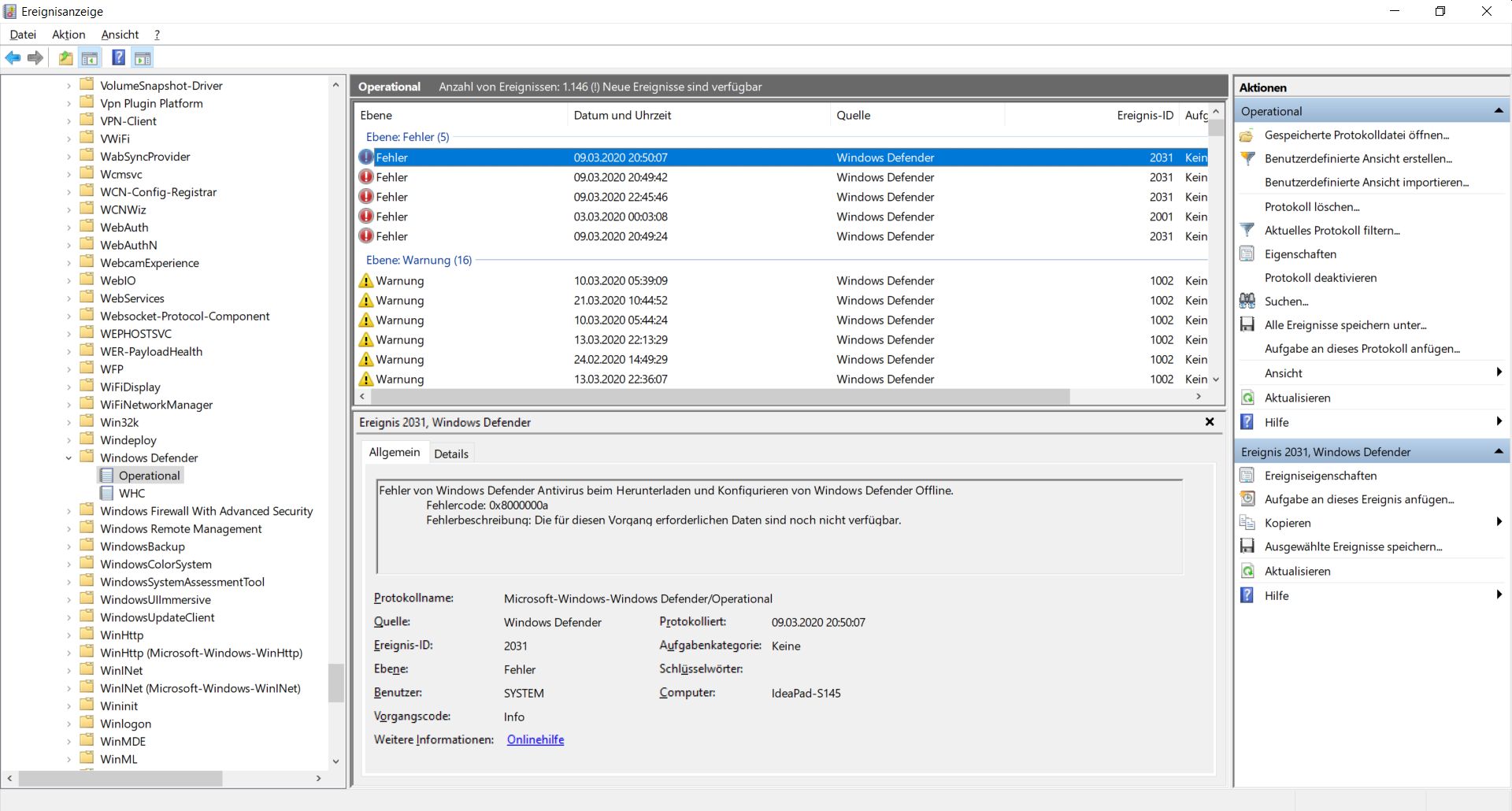The image size is (1512, 811).
Task: Select the warning event 24.02.2020 14:49:29
Action: pyautogui.click(x=783, y=359)
